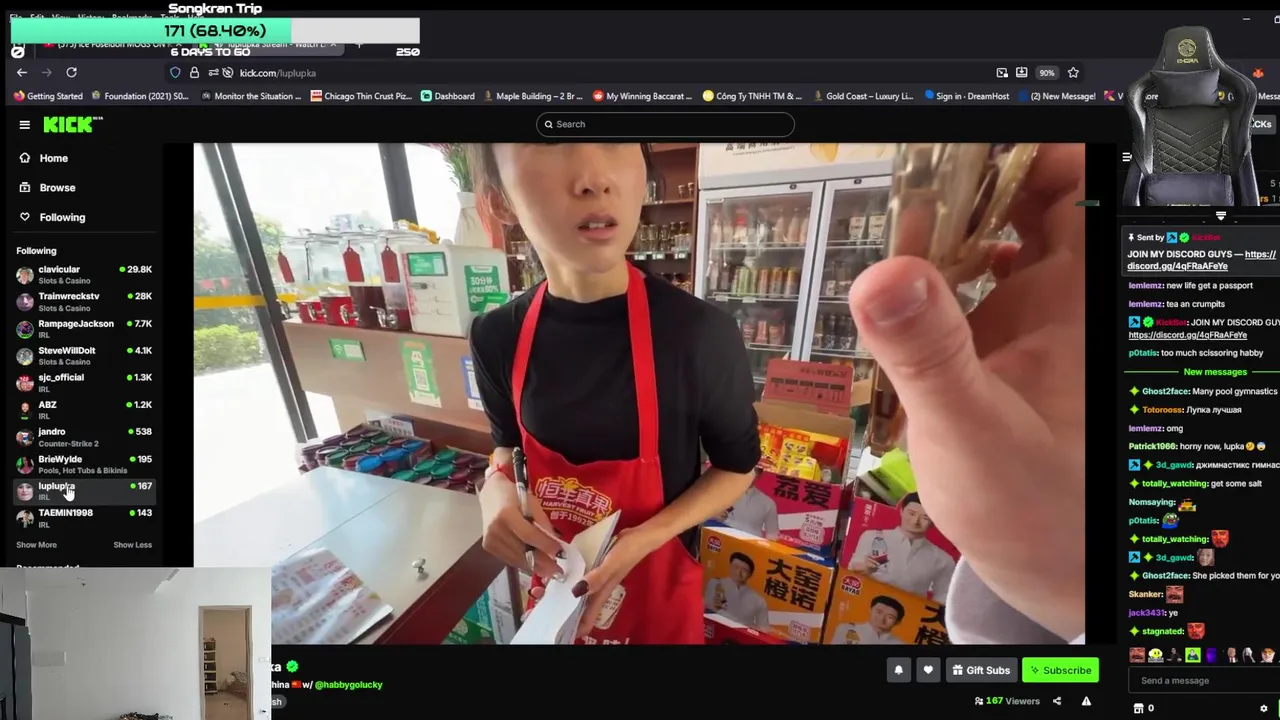Click the Gift Subs button

pyautogui.click(x=980, y=670)
